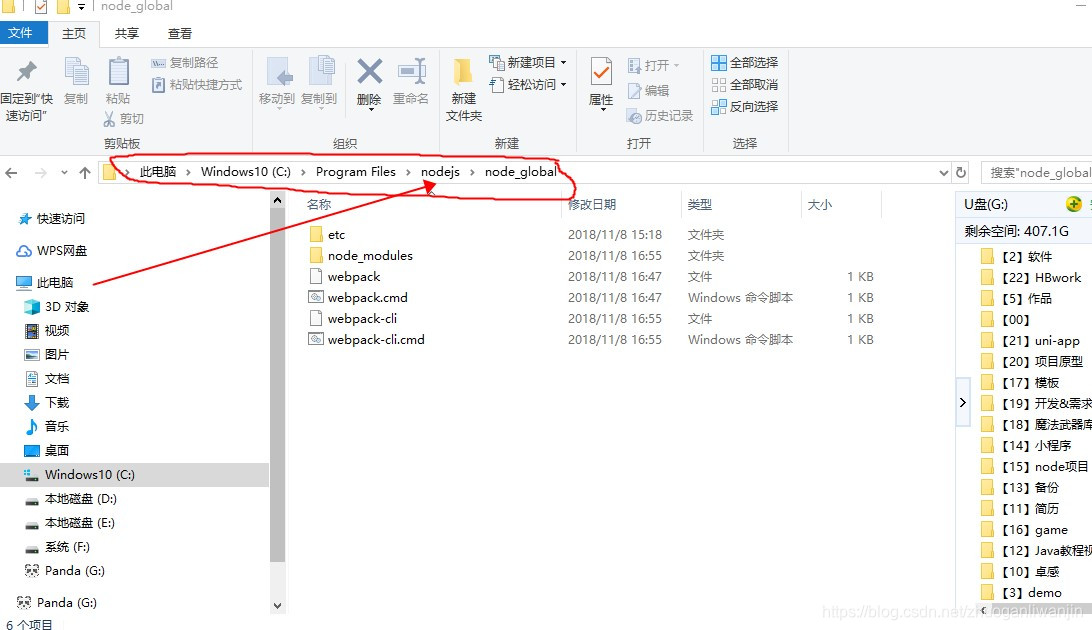Screen dimensions: 1092x630
Task: Open address bar history dropdown
Action: 944,173
